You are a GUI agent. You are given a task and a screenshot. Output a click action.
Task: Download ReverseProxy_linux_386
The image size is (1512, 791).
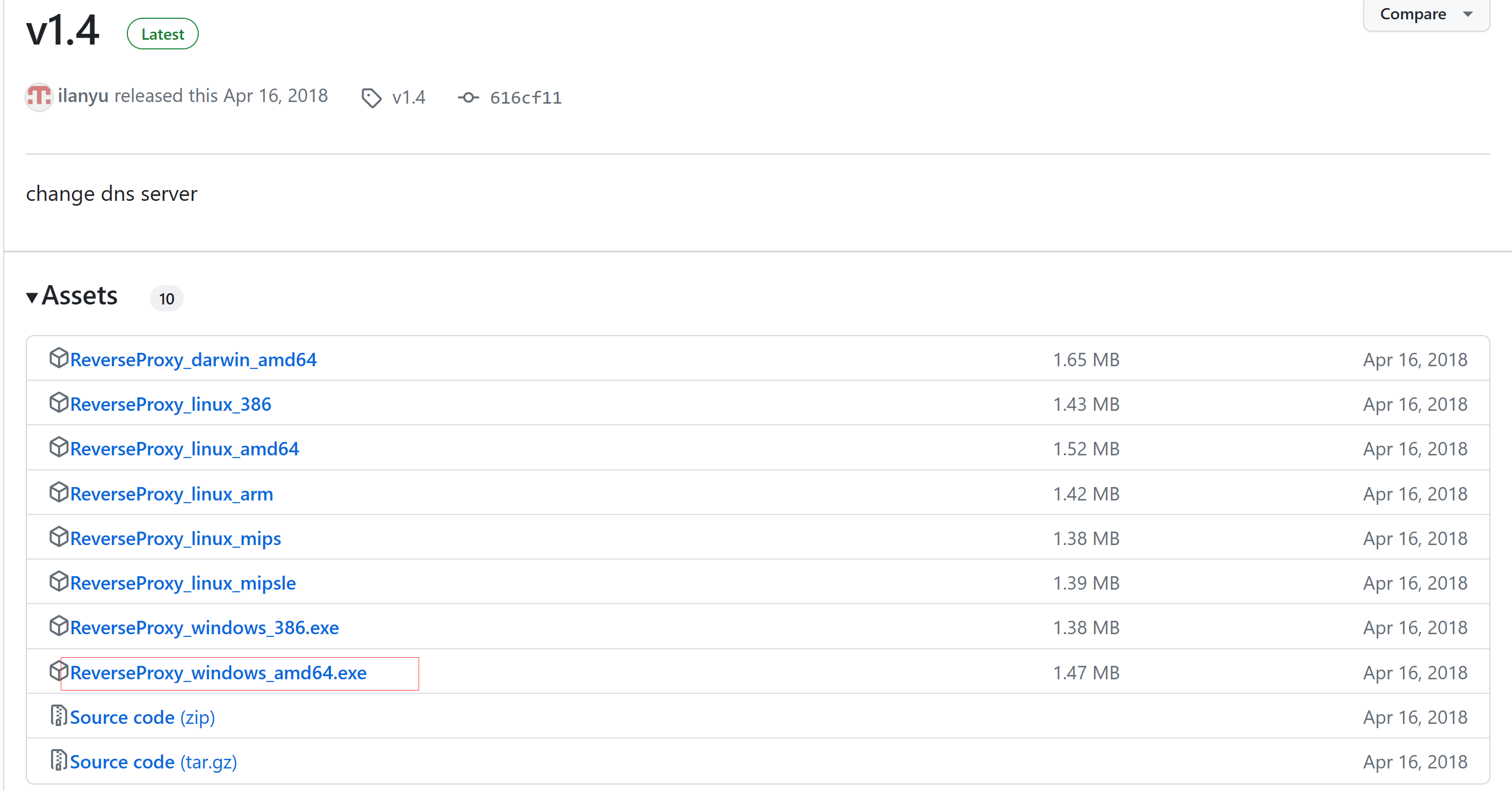(x=171, y=404)
